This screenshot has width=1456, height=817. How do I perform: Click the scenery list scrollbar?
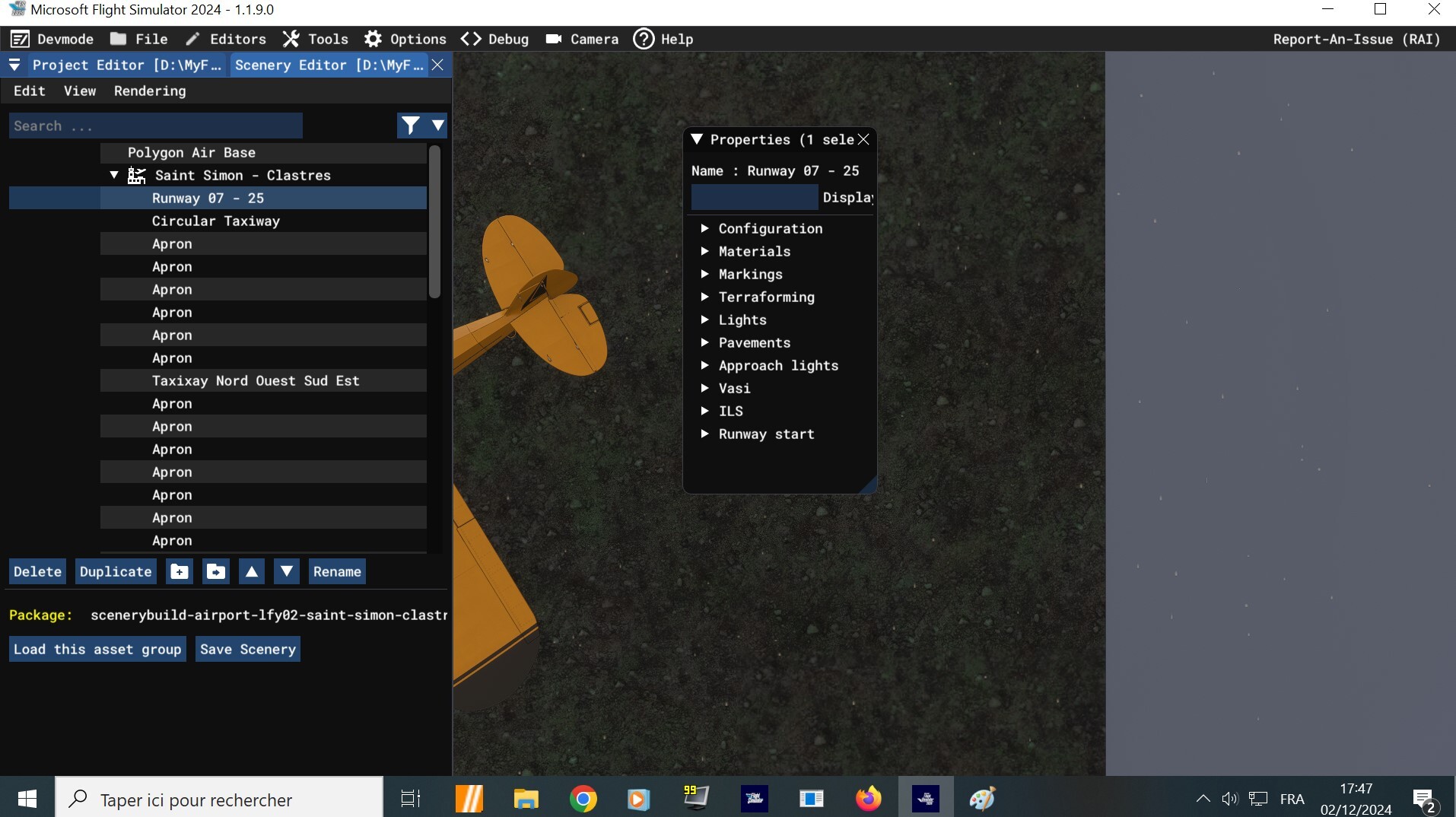(434, 221)
